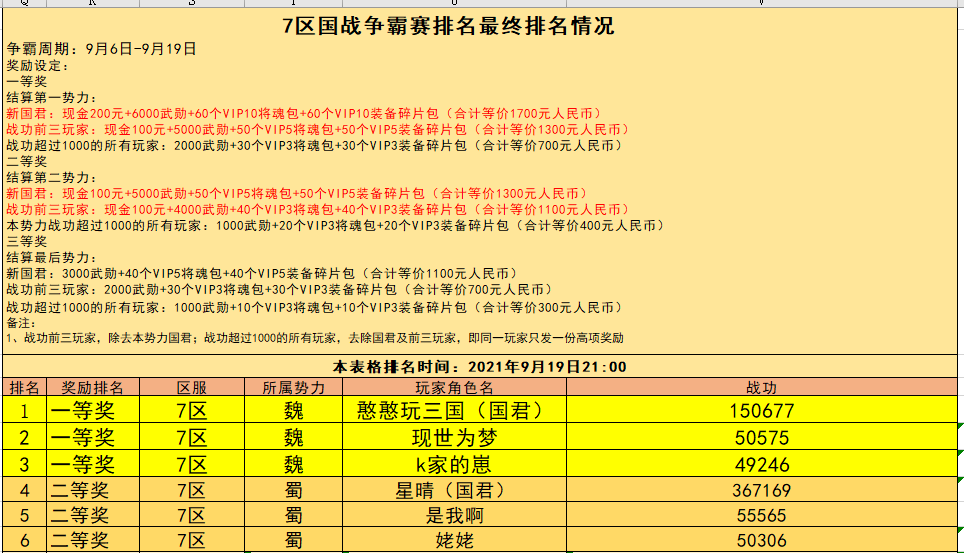The image size is (964, 553).
Task: Click the player cell 现世为梦
Action: 454,437
